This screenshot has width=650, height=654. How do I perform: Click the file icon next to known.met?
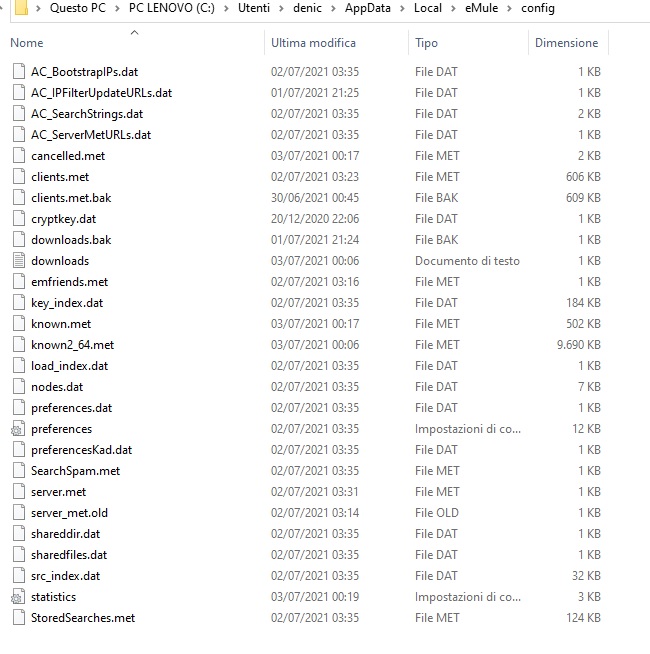19,323
